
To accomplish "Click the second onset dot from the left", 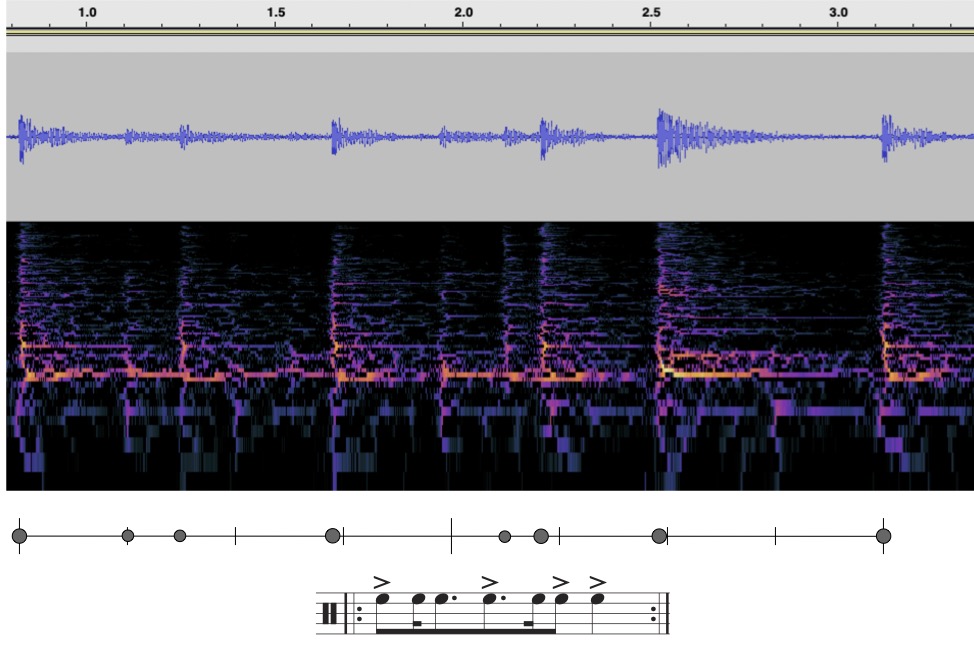I will [x=128, y=536].
